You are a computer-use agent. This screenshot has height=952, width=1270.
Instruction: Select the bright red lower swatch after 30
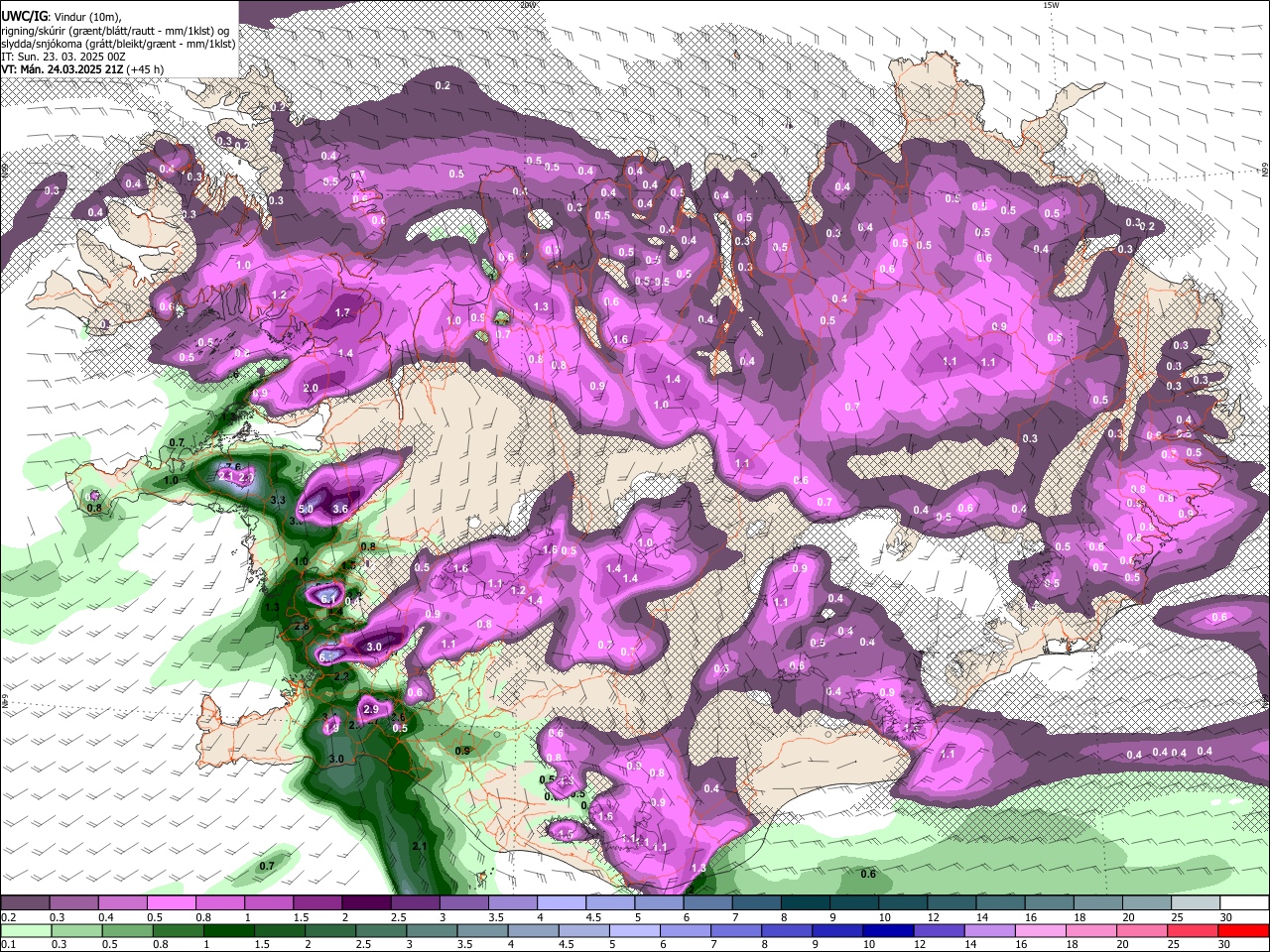click(x=1244, y=930)
